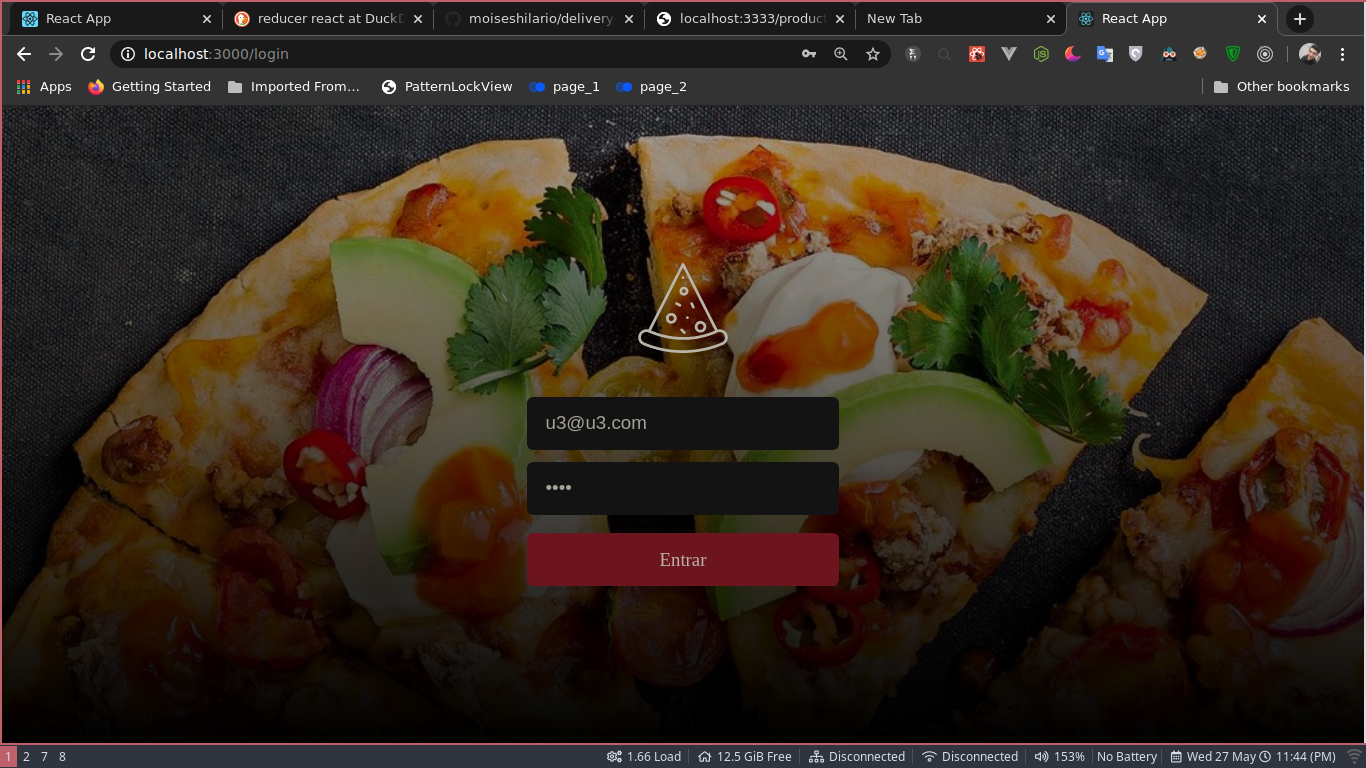Click the No Battery status entry
Screen dimensions: 1366x768
tap(1127, 757)
